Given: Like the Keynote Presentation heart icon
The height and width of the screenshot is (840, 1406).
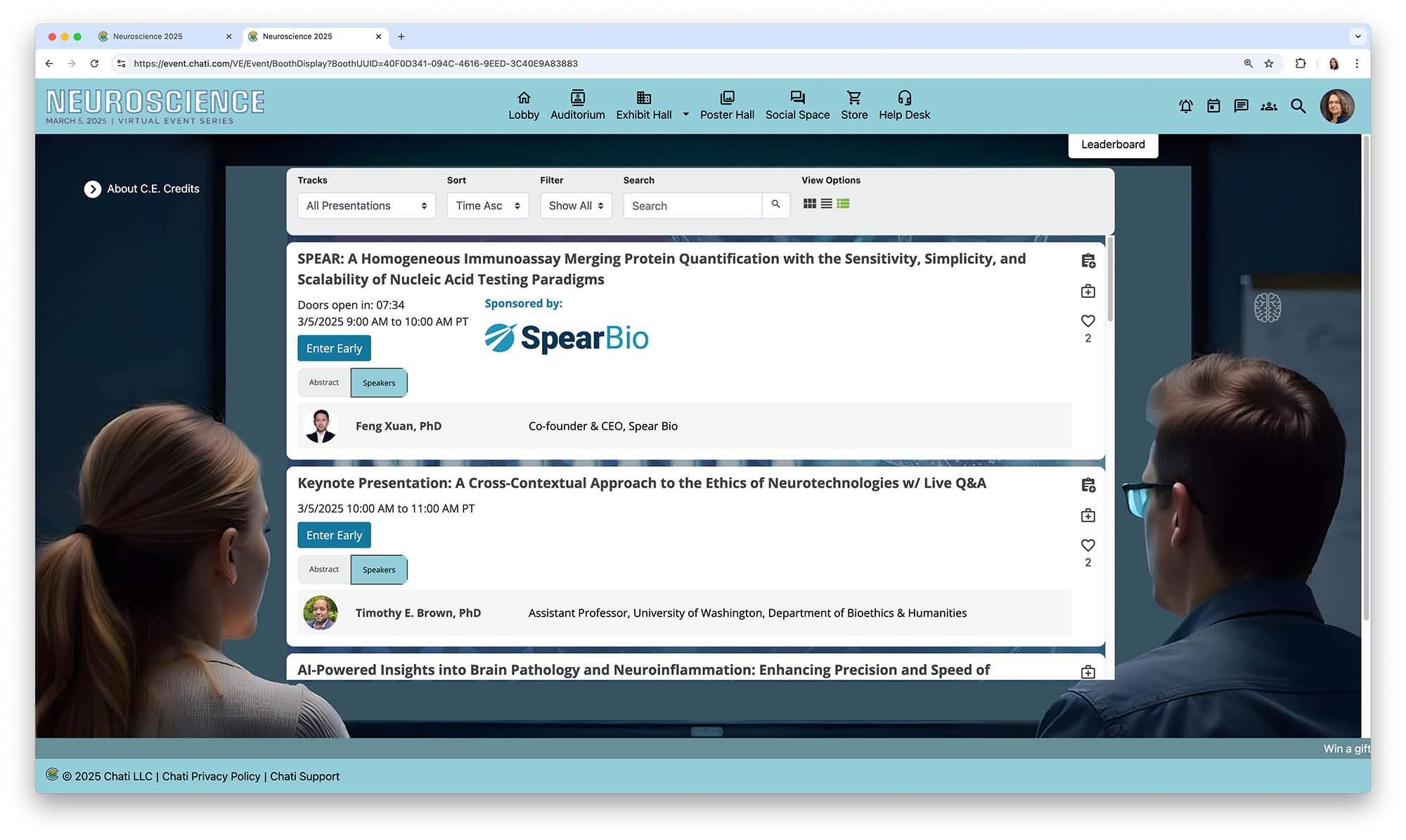Looking at the screenshot, I should click(1088, 545).
